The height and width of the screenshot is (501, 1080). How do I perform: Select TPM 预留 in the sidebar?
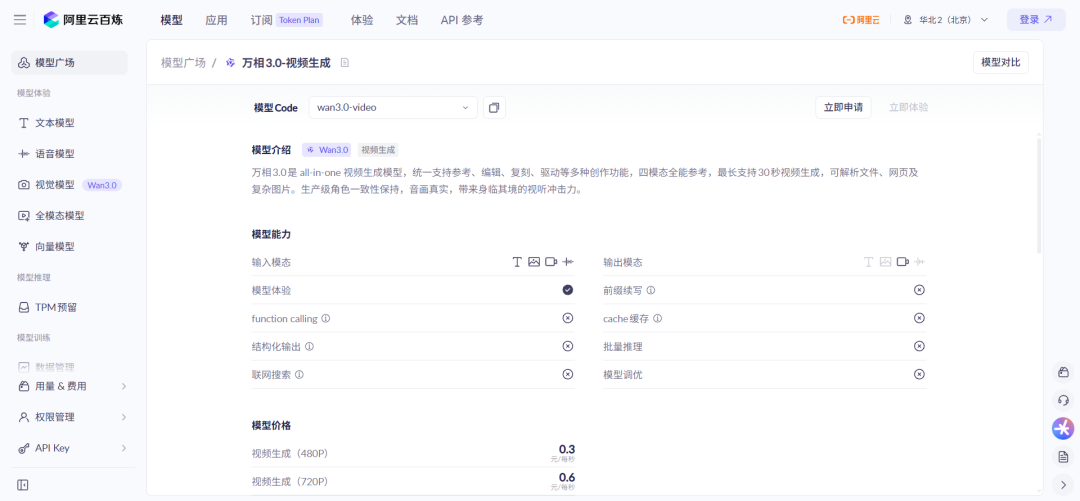point(70,307)
